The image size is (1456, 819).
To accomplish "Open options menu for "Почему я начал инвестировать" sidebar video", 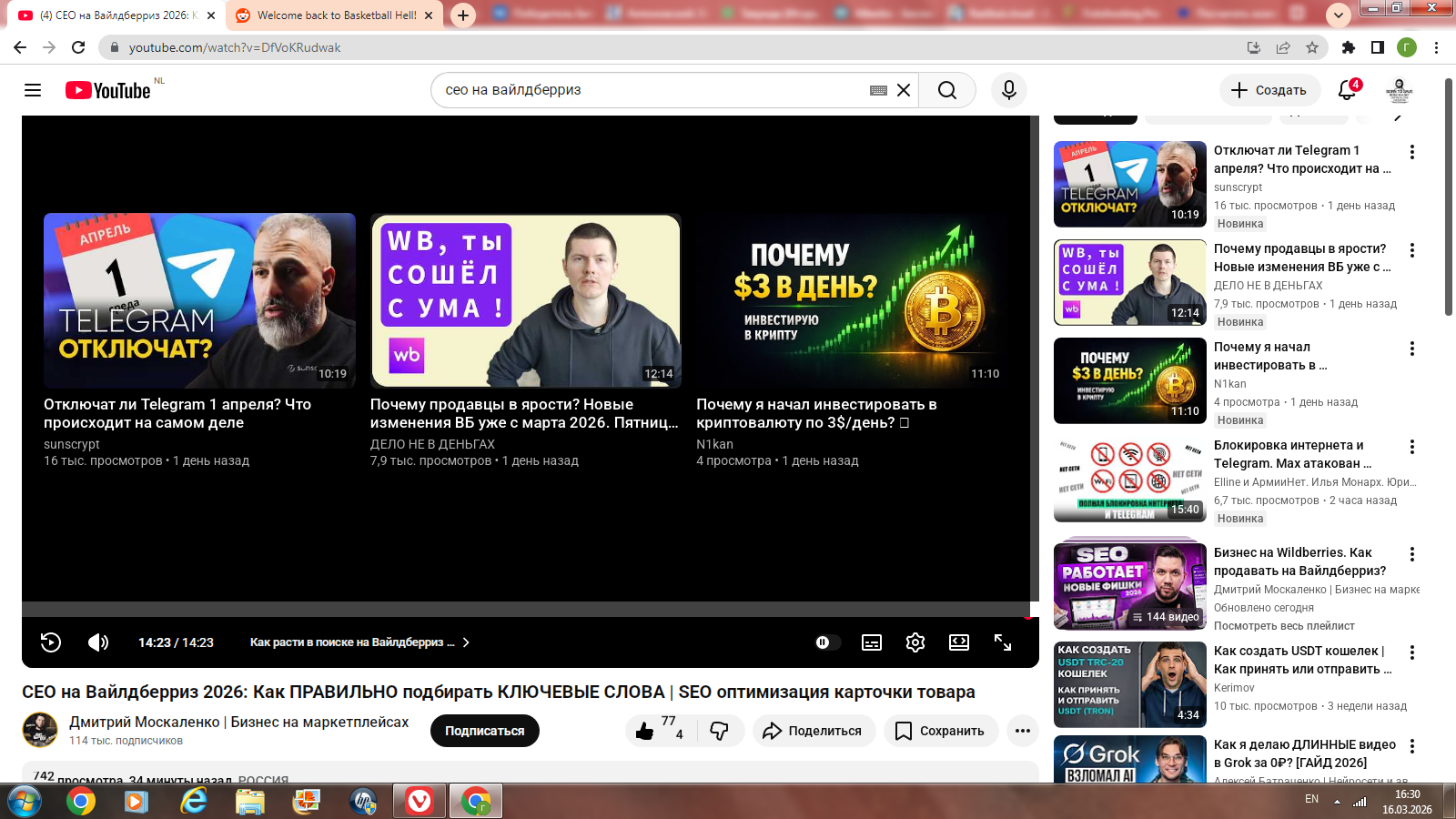I will (x=1411, y=349).
